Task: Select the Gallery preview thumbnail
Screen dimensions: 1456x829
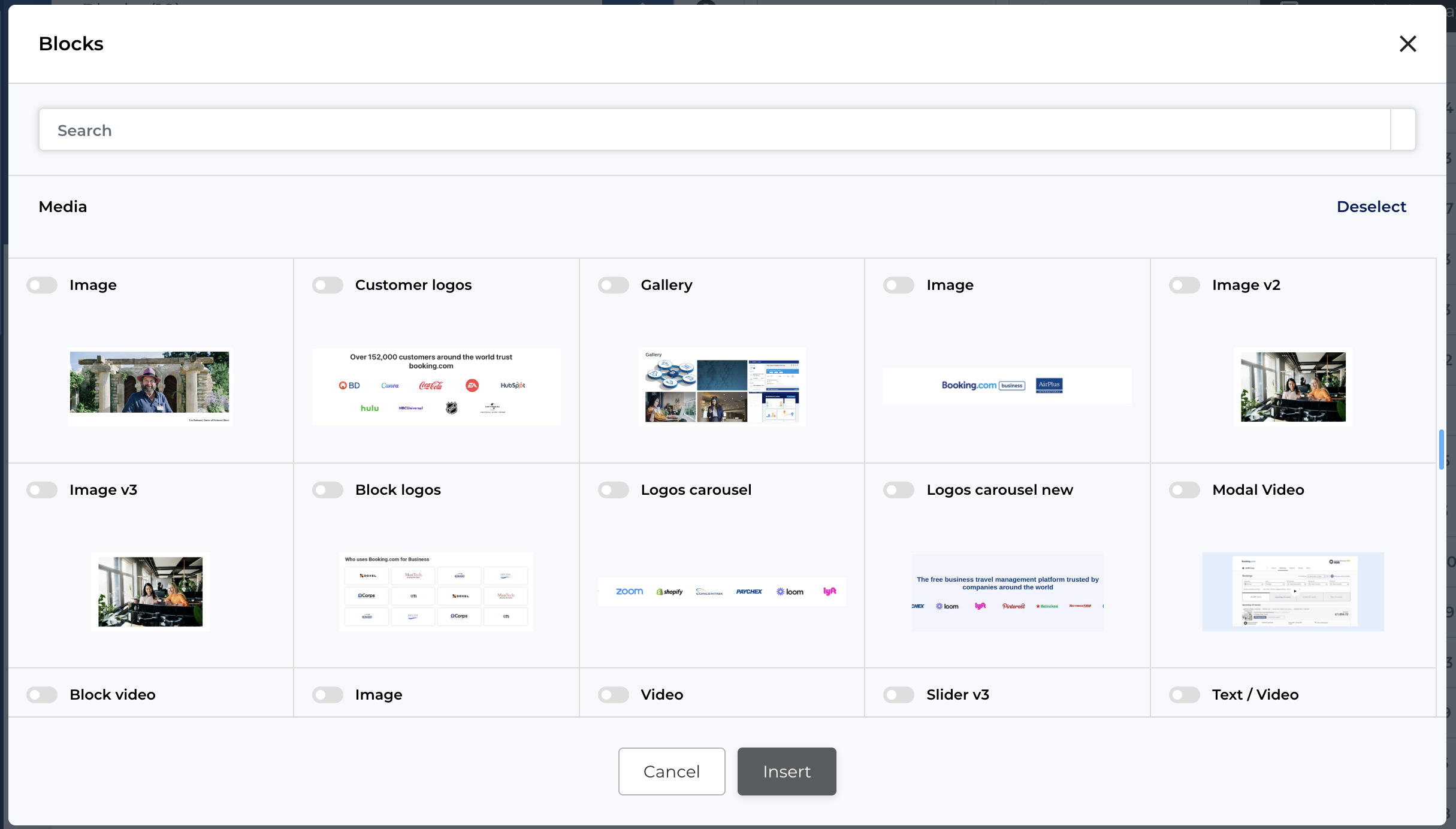Action: (x=721, y=387)
